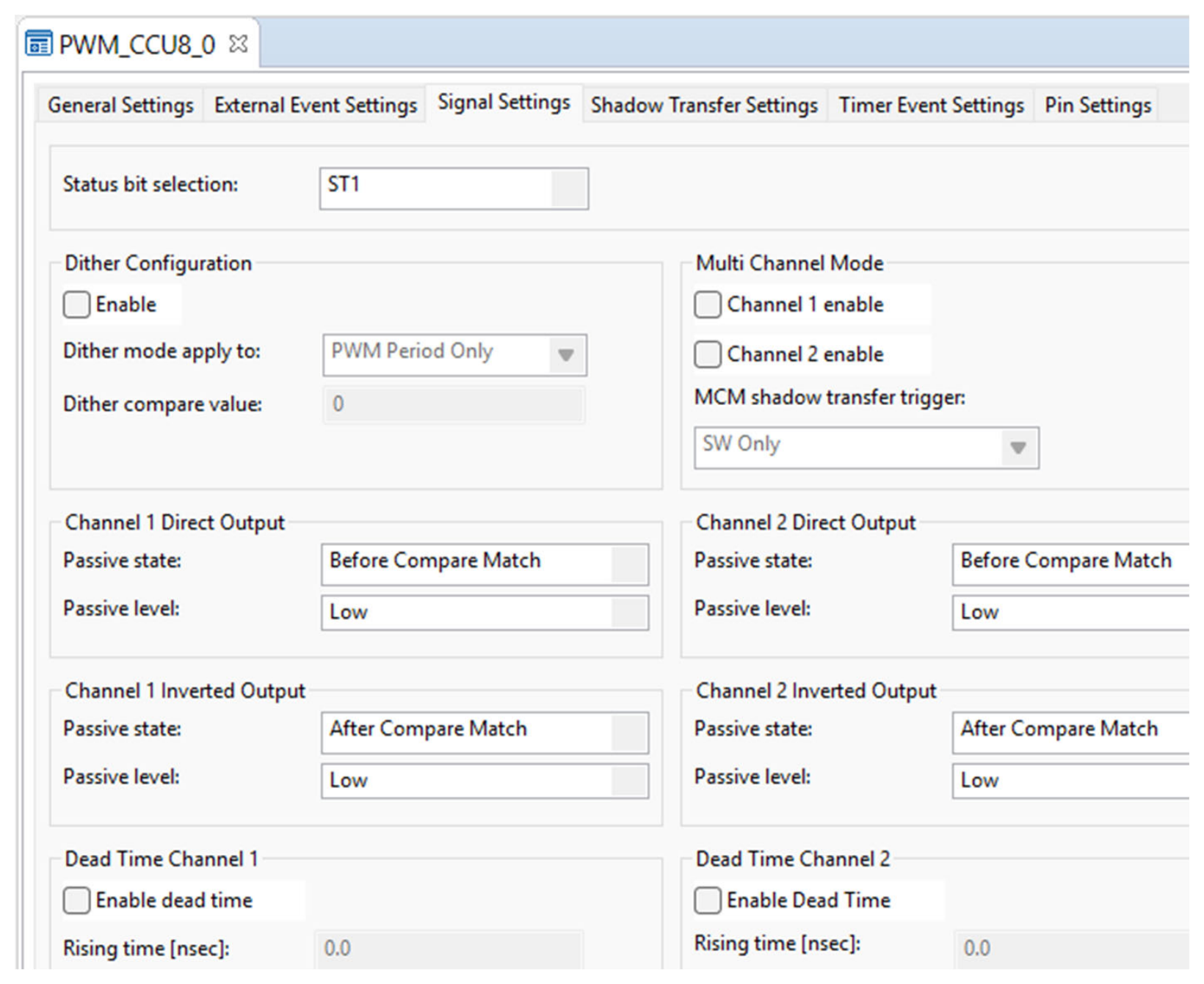Viewport: 1204px width, 984px height.
Task: Open Channel 2 Direct Output passive state dropdown
Action: pyautogui.click(x=1070, y=564)
